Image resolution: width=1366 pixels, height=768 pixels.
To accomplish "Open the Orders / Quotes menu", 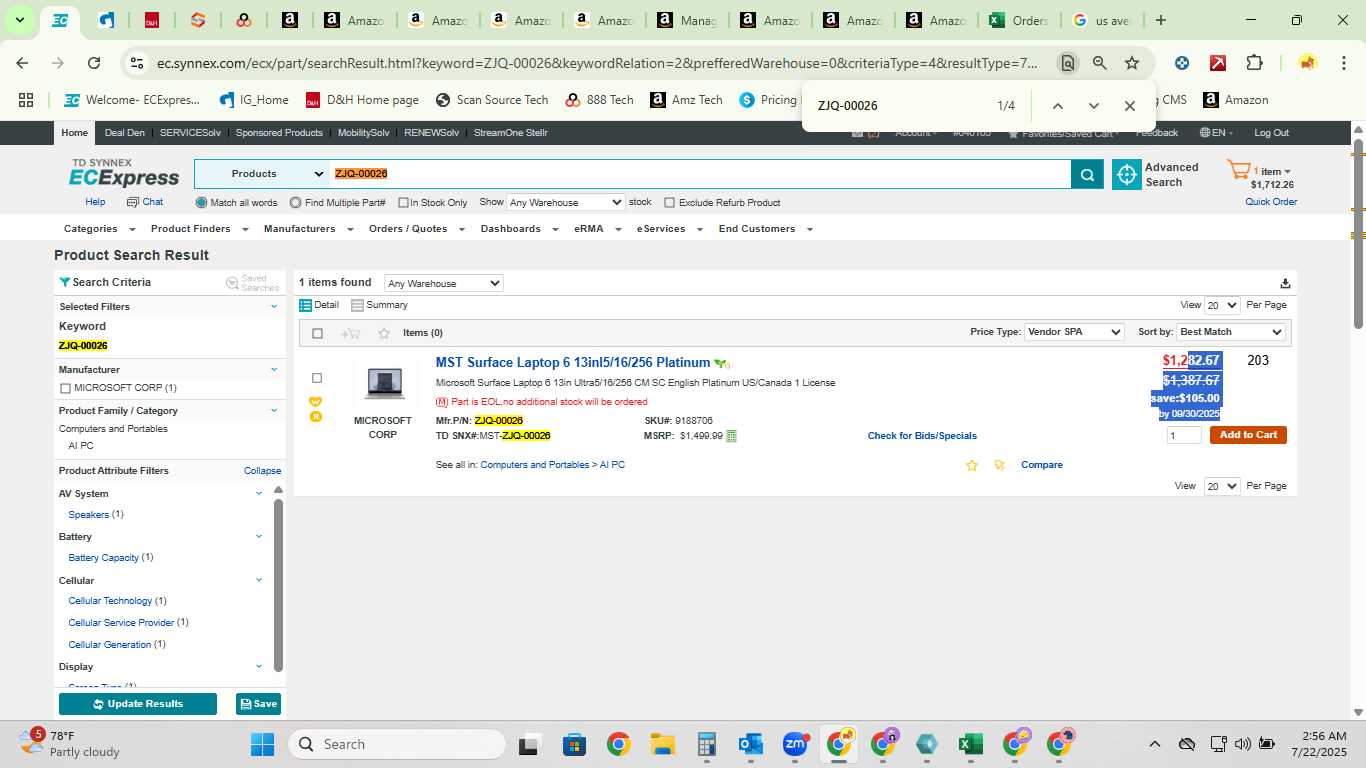I will tap(415, 229).
